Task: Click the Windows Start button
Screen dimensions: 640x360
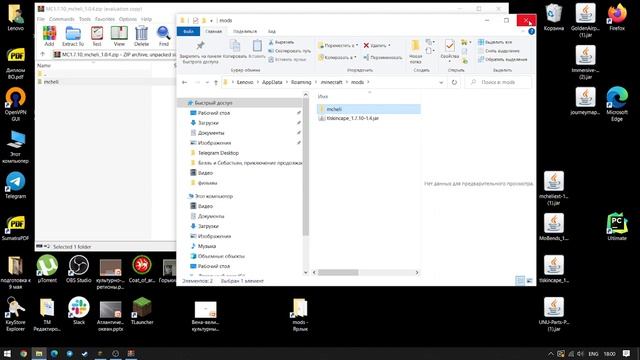Action: click(7, 353)
